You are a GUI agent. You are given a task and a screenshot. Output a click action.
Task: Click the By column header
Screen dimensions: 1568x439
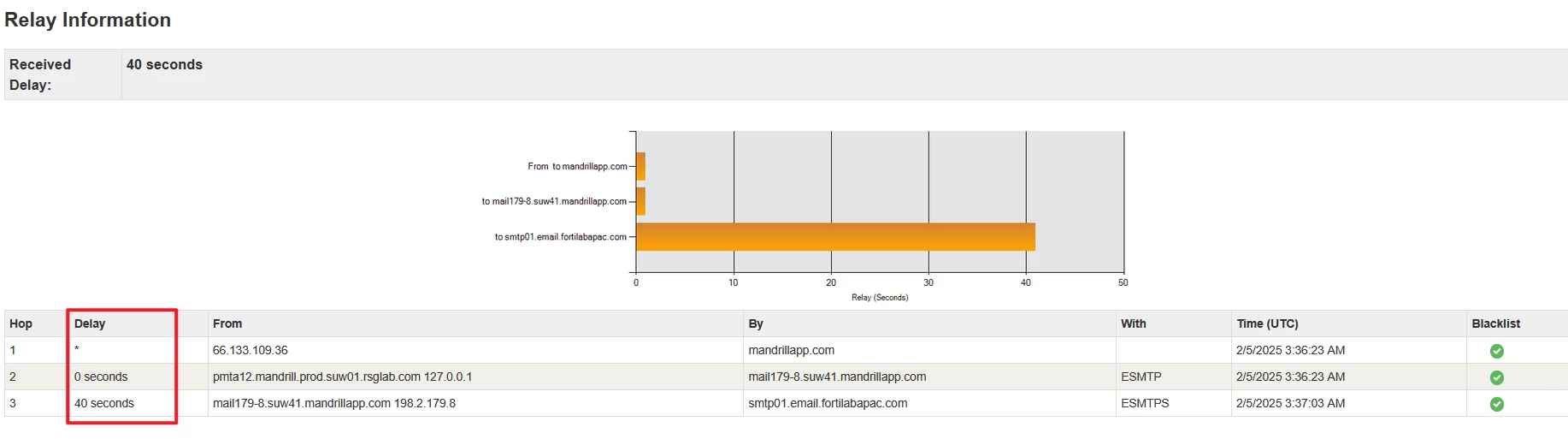pos(756,323)
